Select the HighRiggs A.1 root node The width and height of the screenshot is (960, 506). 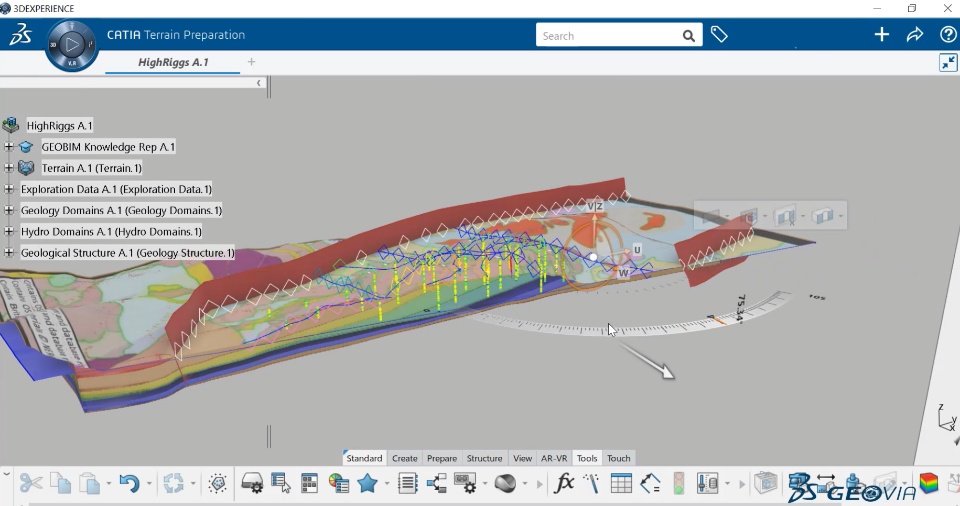(x=59, y=126)
